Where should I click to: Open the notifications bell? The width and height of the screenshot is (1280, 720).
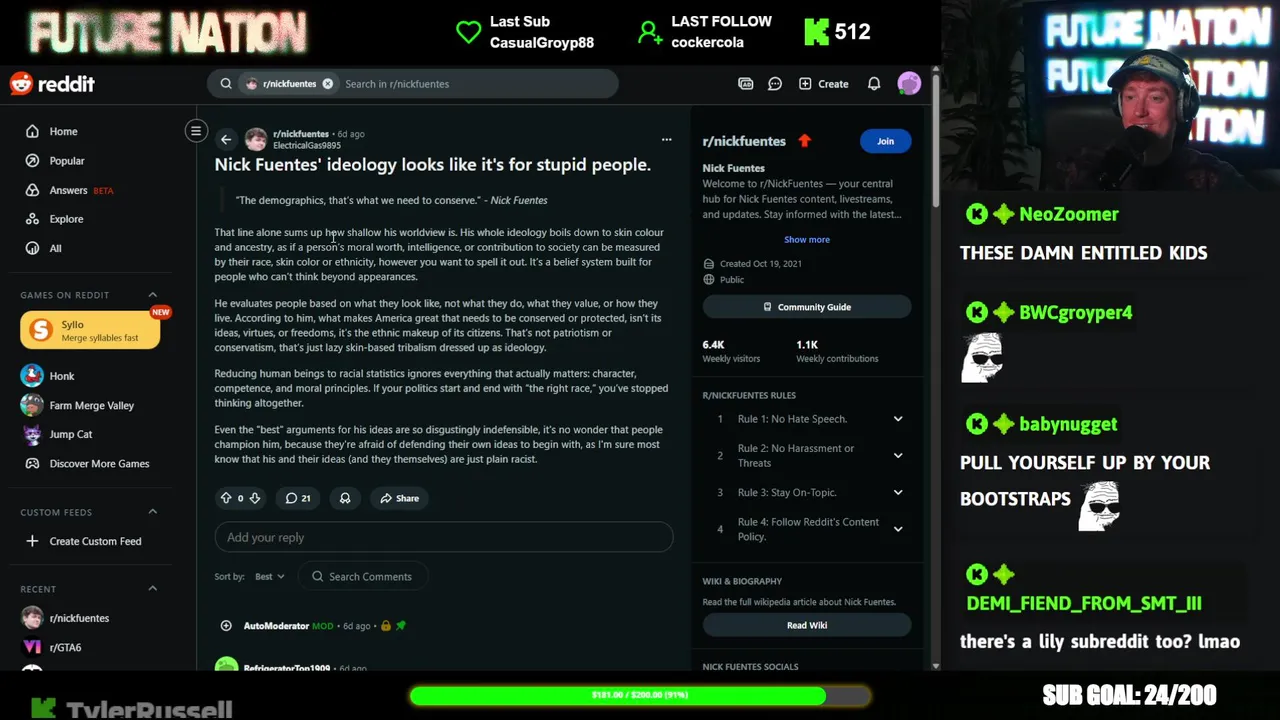[x=874, y=84]
